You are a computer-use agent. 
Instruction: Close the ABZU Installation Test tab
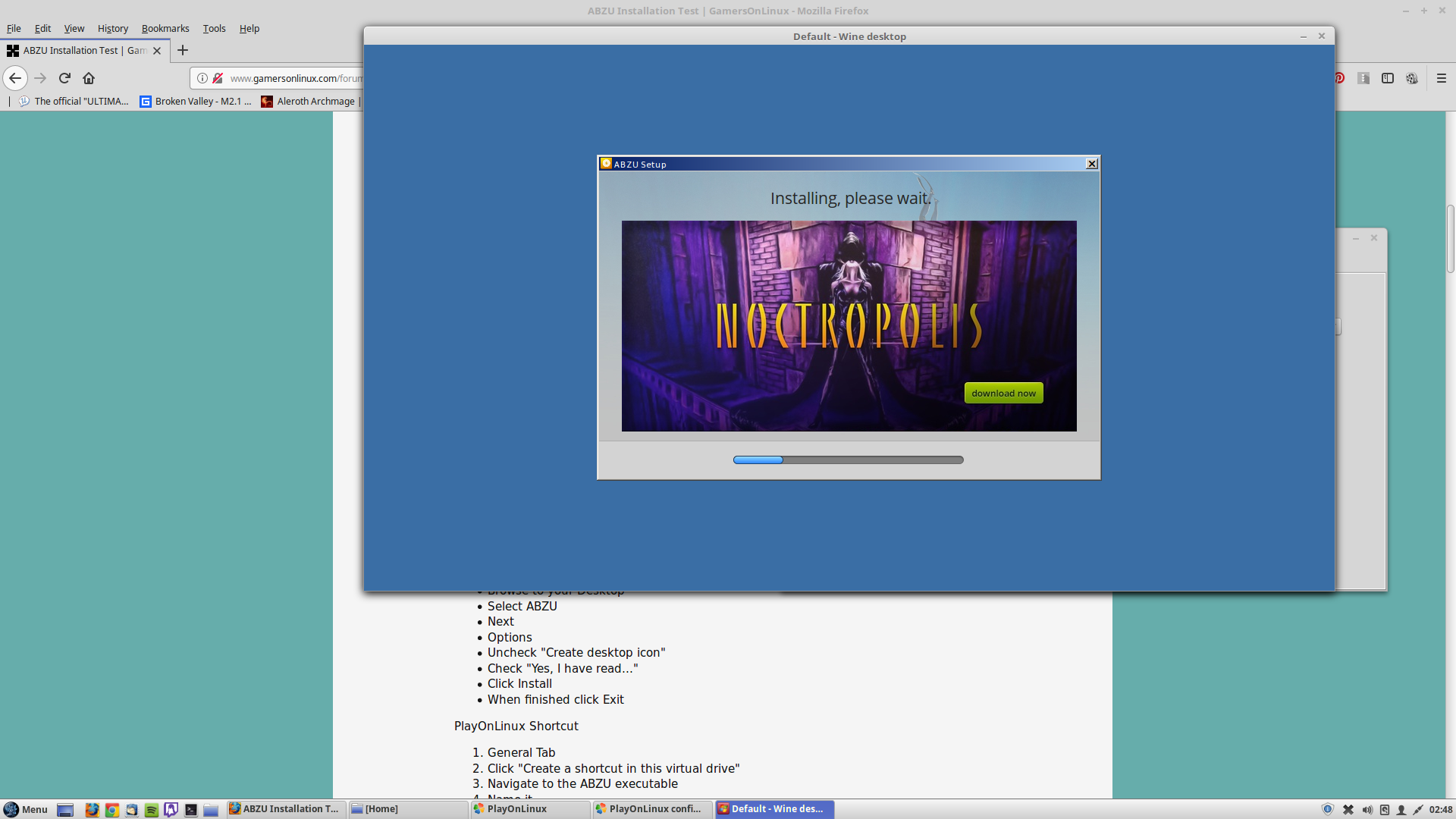(x=157, y=51)
